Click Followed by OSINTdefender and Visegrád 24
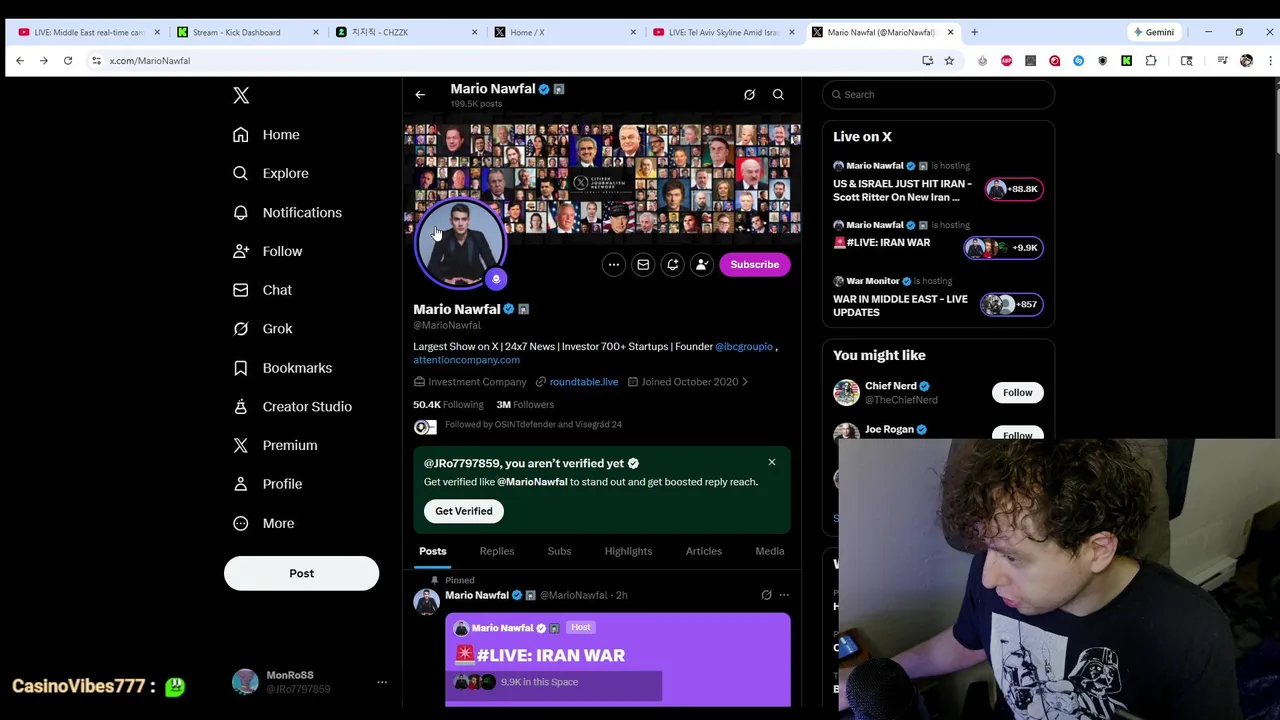Viewport: 1280px width, 720px height. tap(533, 425)
